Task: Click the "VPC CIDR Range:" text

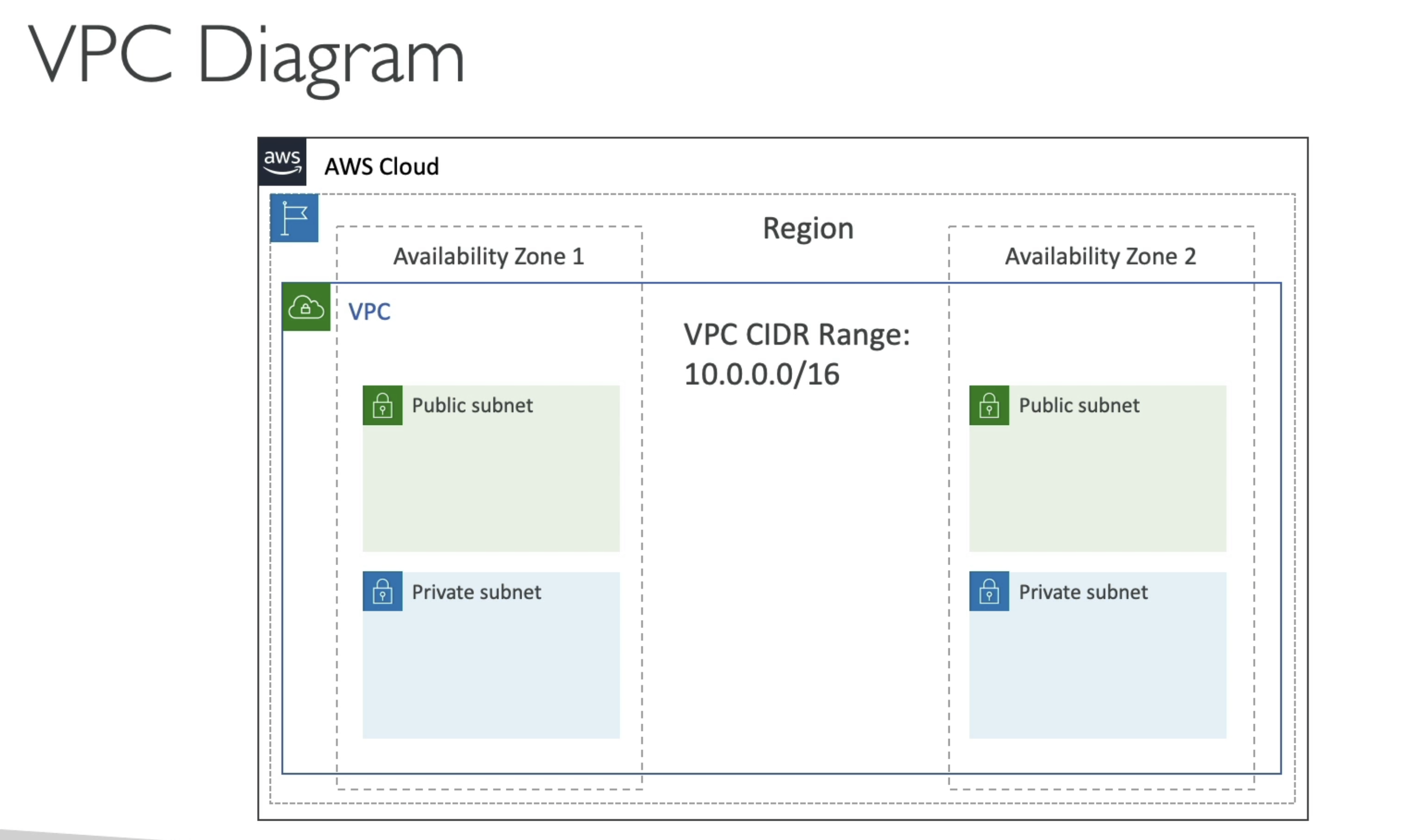Action: [796, 334]
